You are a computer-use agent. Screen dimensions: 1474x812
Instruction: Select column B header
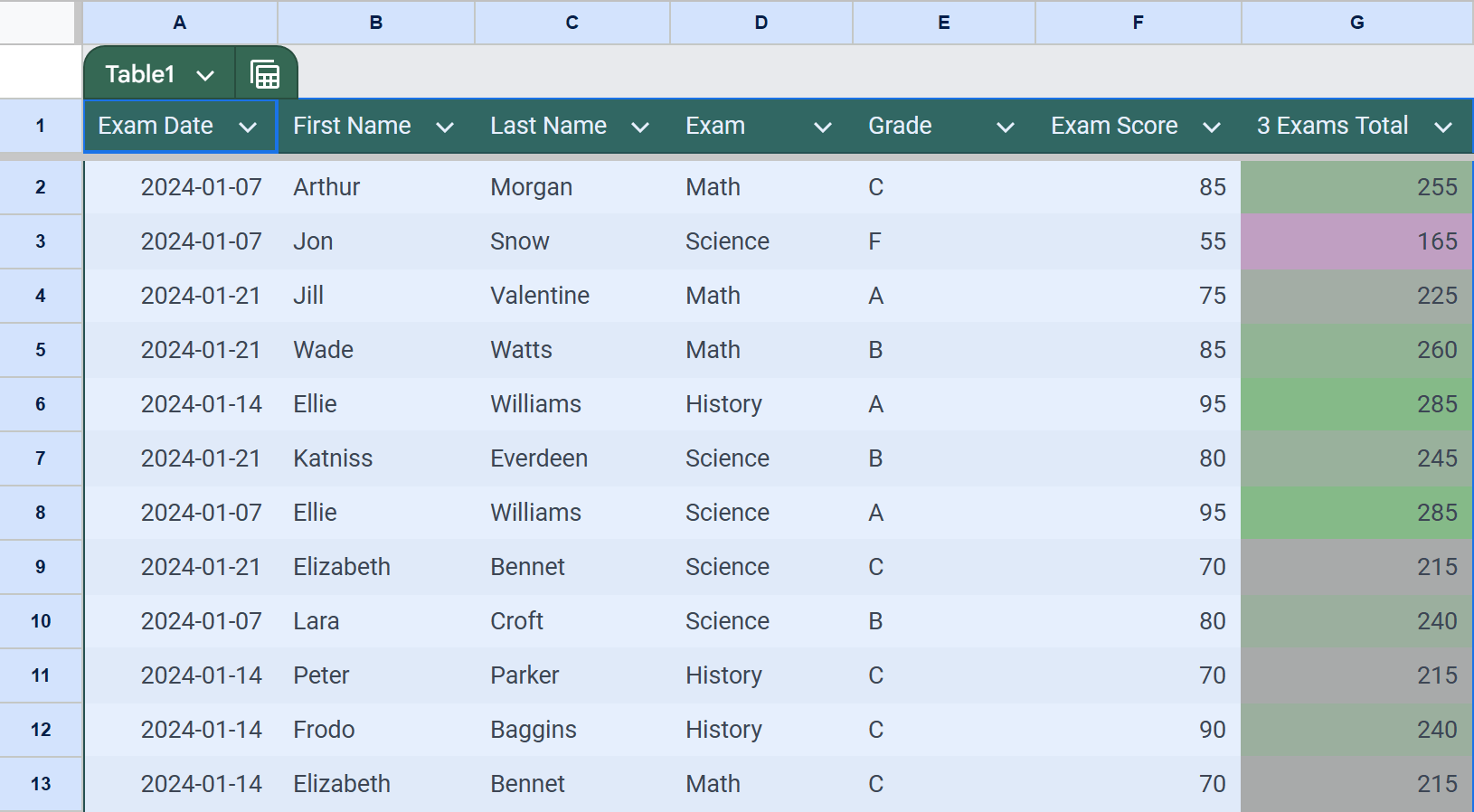(376, 23)
